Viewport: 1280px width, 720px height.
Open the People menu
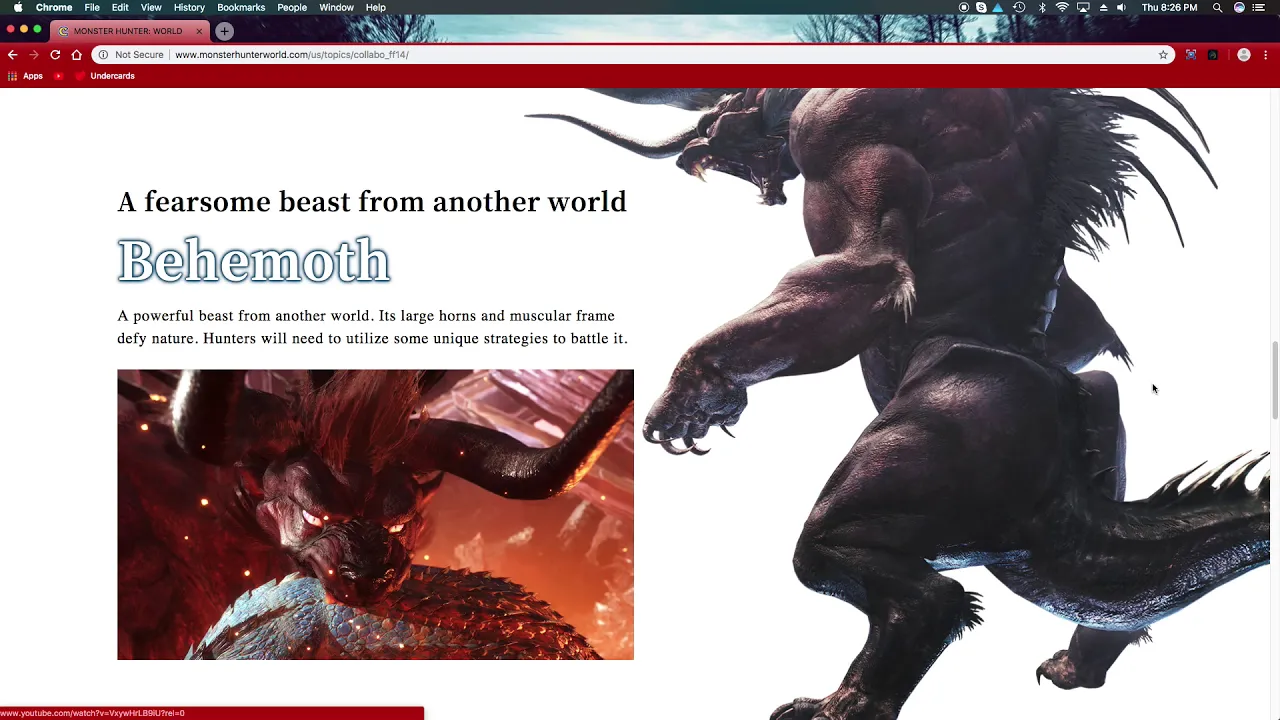coord(292,7)
